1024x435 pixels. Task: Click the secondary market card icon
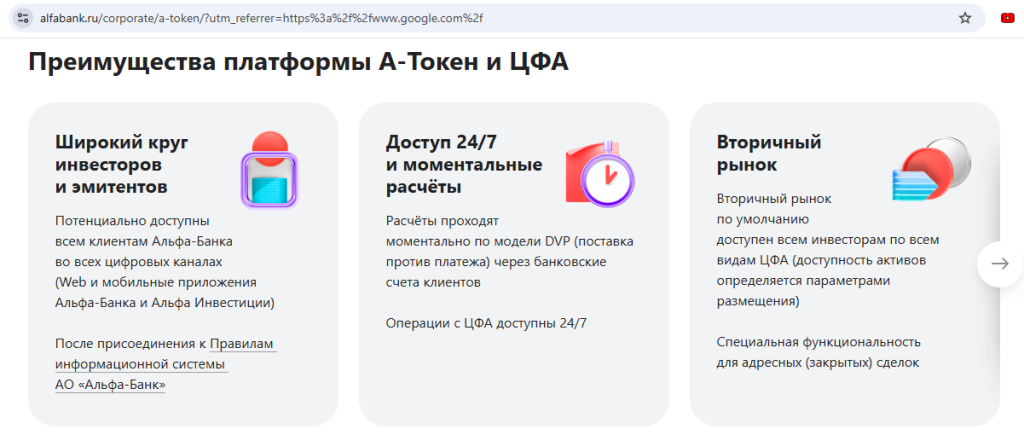coord(932,170)
